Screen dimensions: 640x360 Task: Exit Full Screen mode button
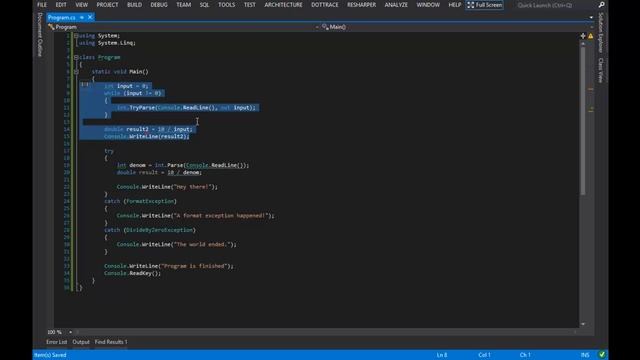(484, 5)
